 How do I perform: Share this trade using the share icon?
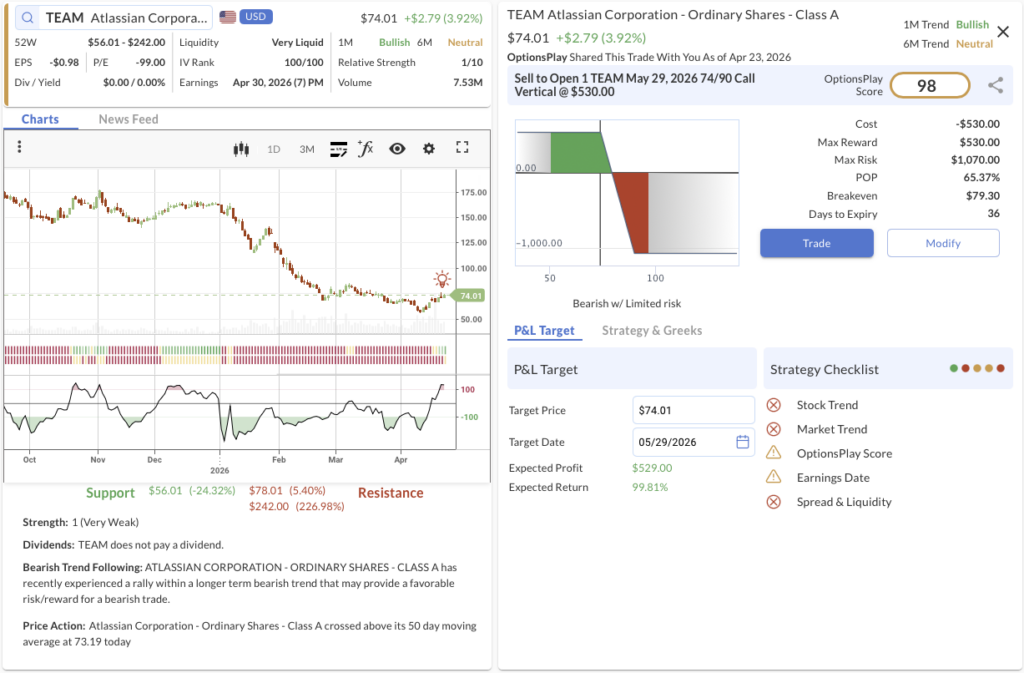(995, 86)
